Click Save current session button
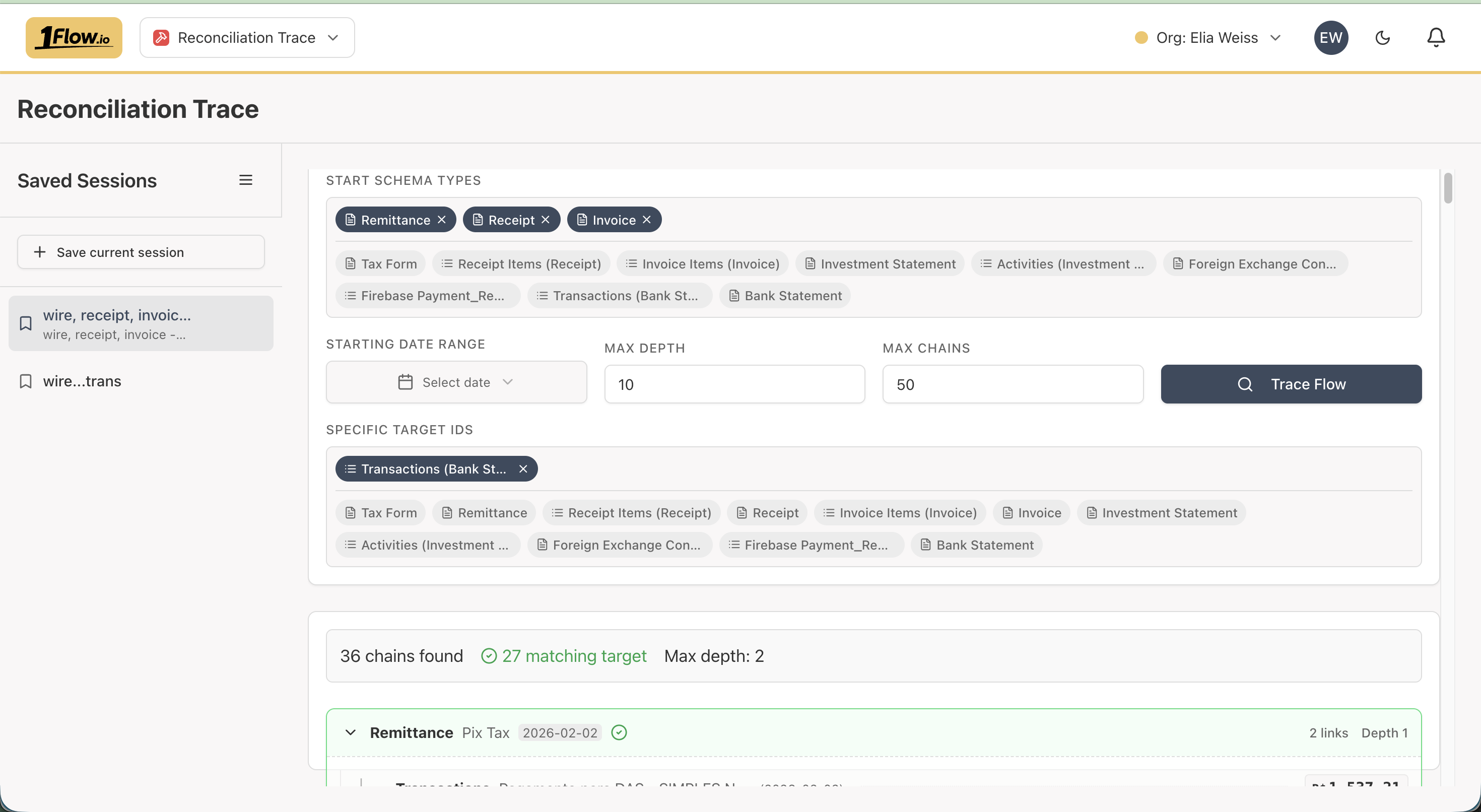 click(141, 252)
